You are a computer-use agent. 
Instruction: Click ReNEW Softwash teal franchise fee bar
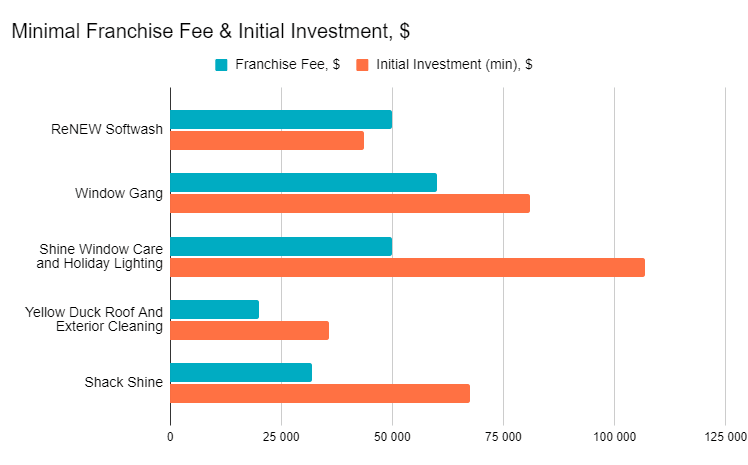click(x=281, y=120)
